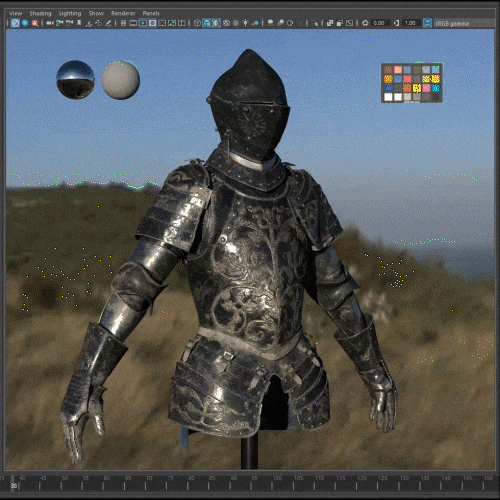The height and width of the screenshot is (500, 500).
Task: Open the Lighting menu
Action: pos(70,13)
